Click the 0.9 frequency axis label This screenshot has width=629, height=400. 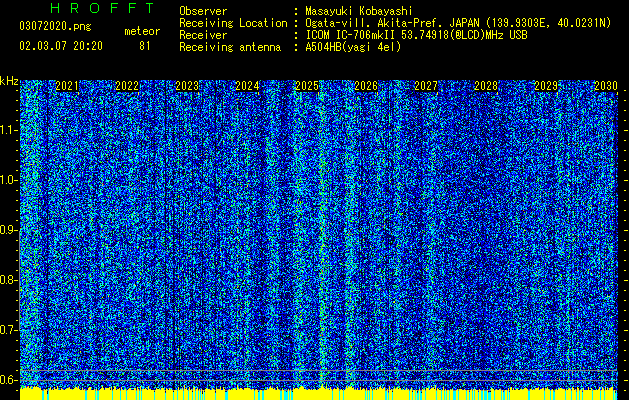(9, 230)
